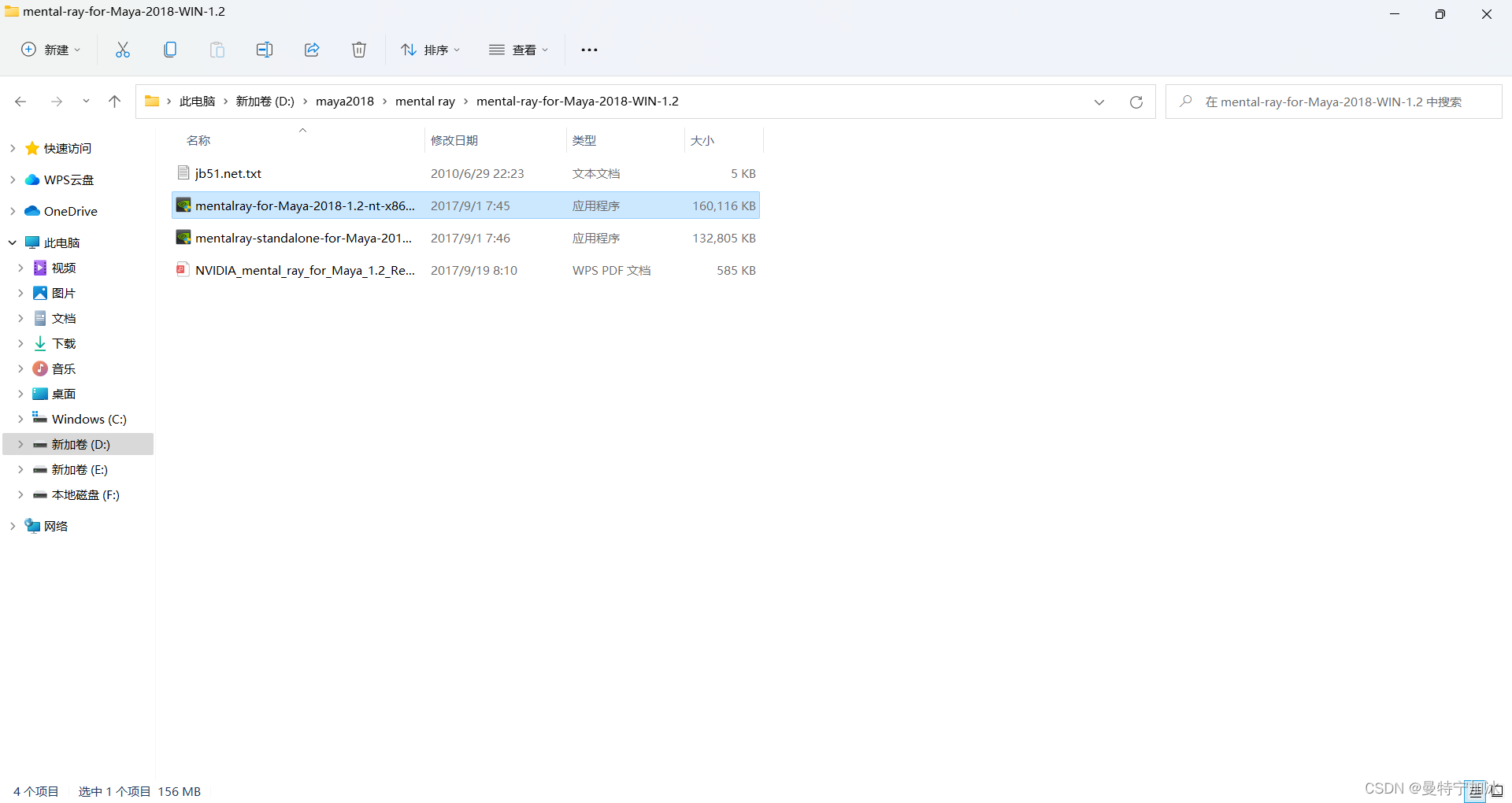Sort by 名称 column header
Viewport: 1512px width, 803px height.
198,140
